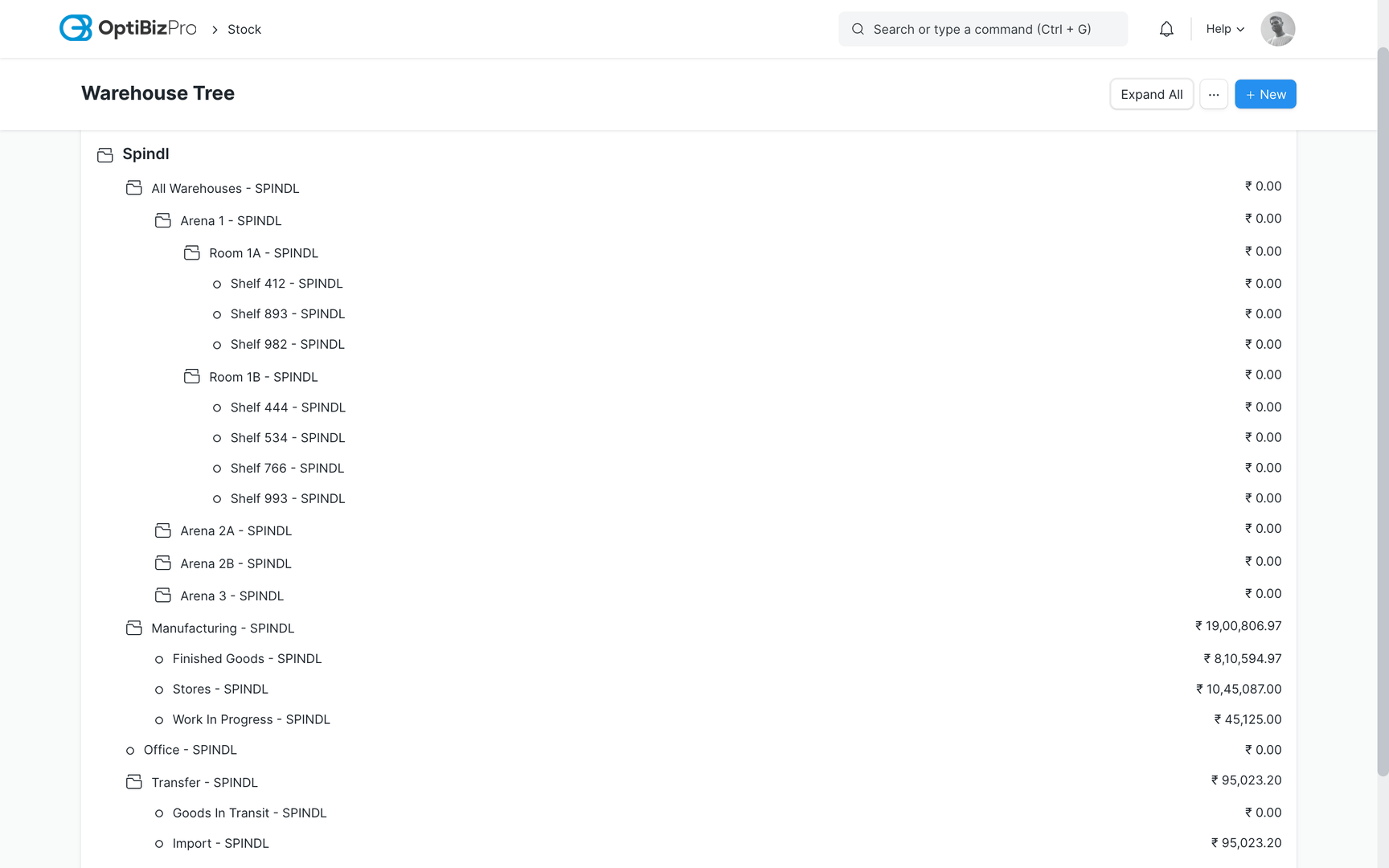This screenshot has width=1389, height=868.
Task: Open the notifications bell
Action: pyautogui.click(x=1166, y=29)
